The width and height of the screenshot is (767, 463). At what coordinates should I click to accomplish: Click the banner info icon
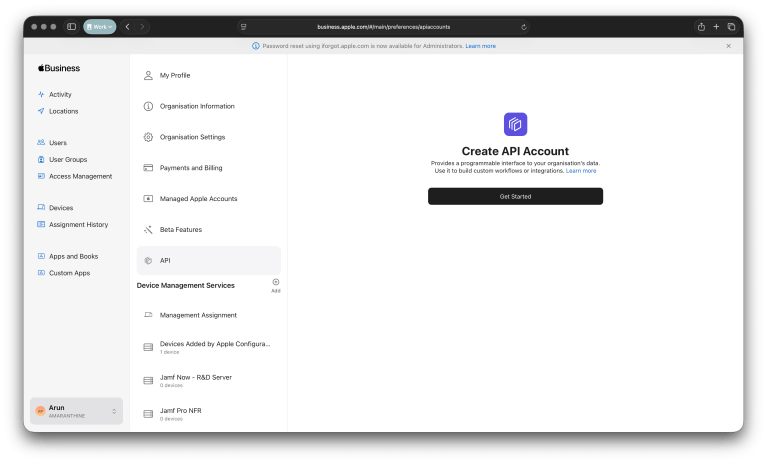pyautogui.click(x=255, y=46)
